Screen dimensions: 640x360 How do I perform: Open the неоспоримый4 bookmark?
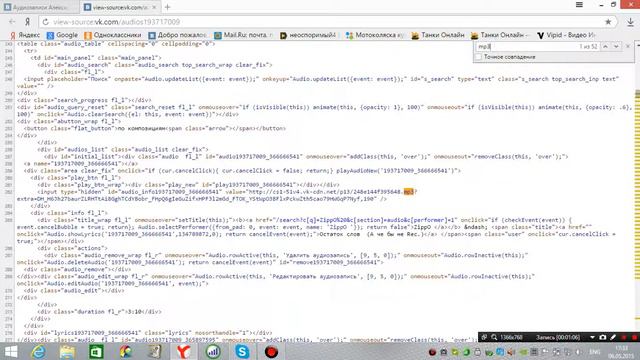(308, 35)
